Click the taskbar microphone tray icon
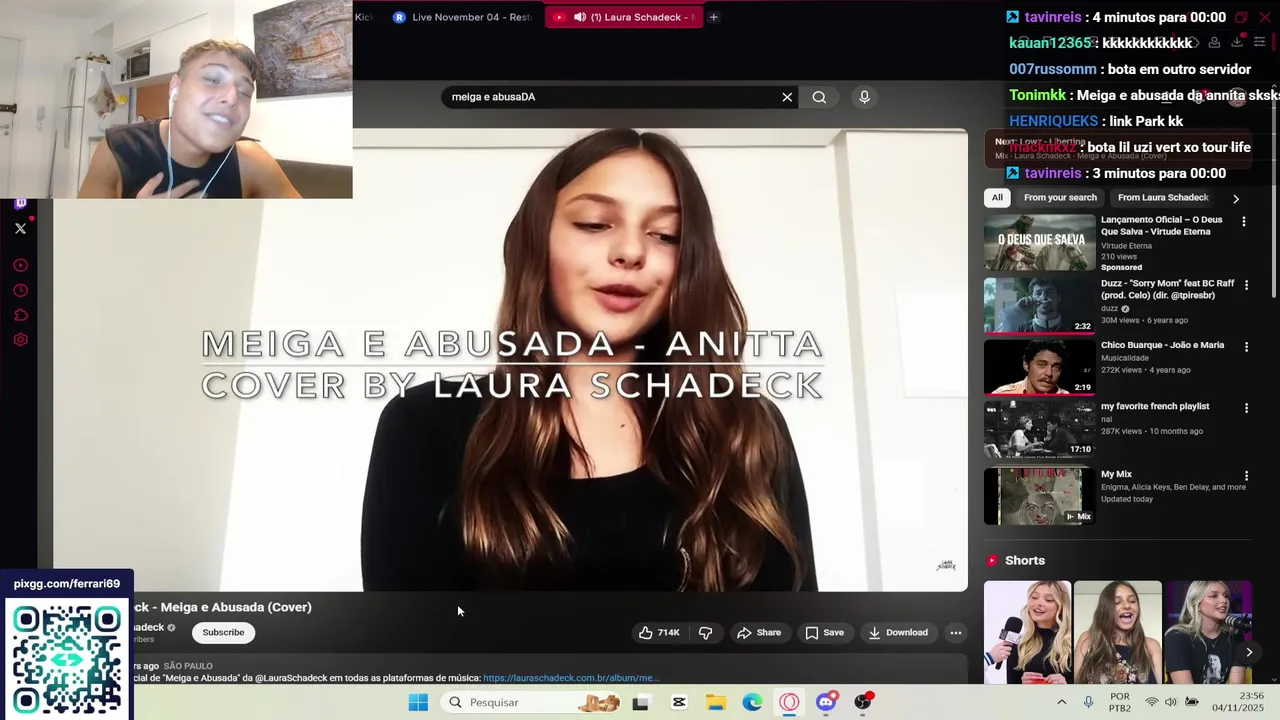This screenshot has width=1280, height=720. [x=1088, y=702]
